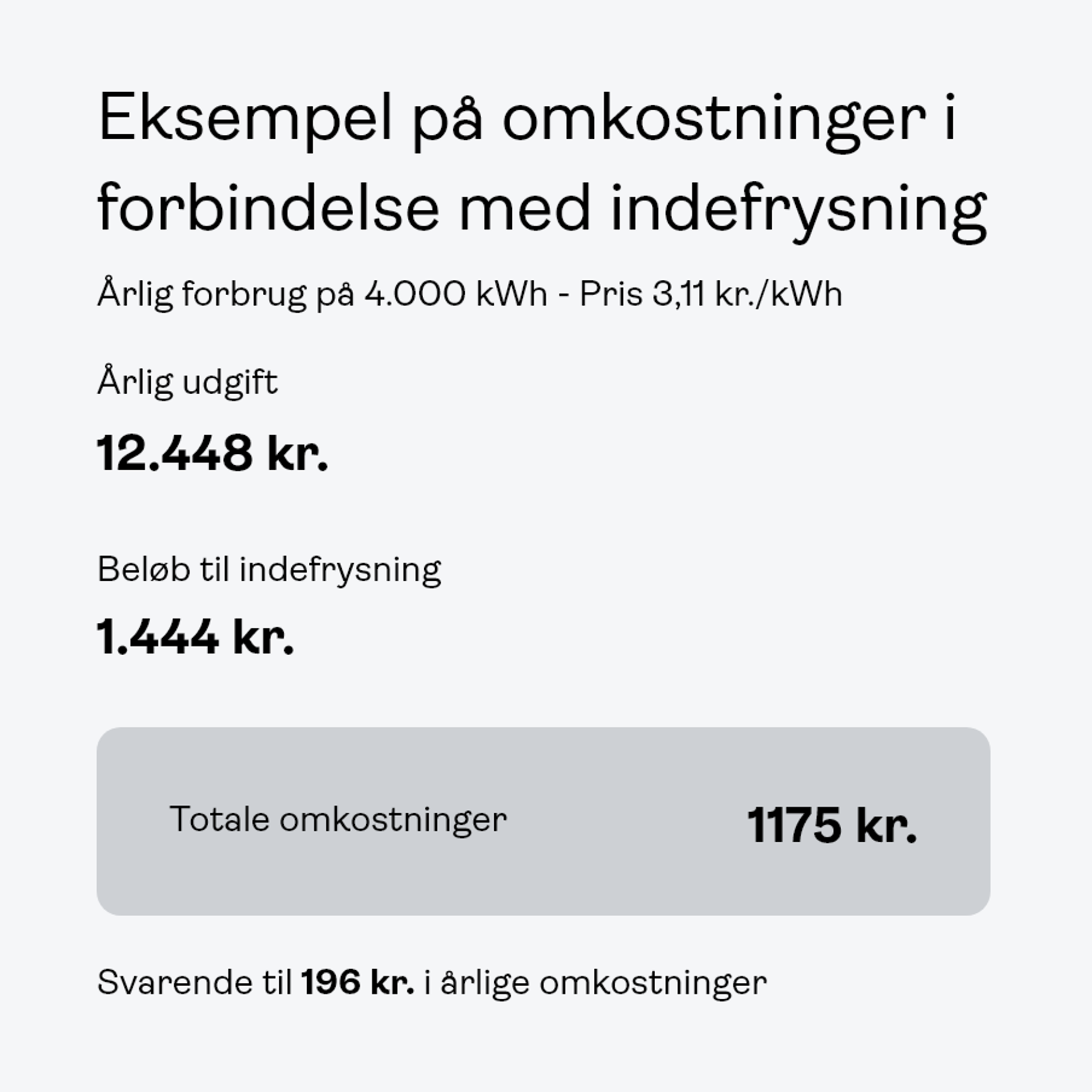Screen dimensions: 1092x1092
Task: Click the "1175 kr." total amount
Action: pos(832,825)
